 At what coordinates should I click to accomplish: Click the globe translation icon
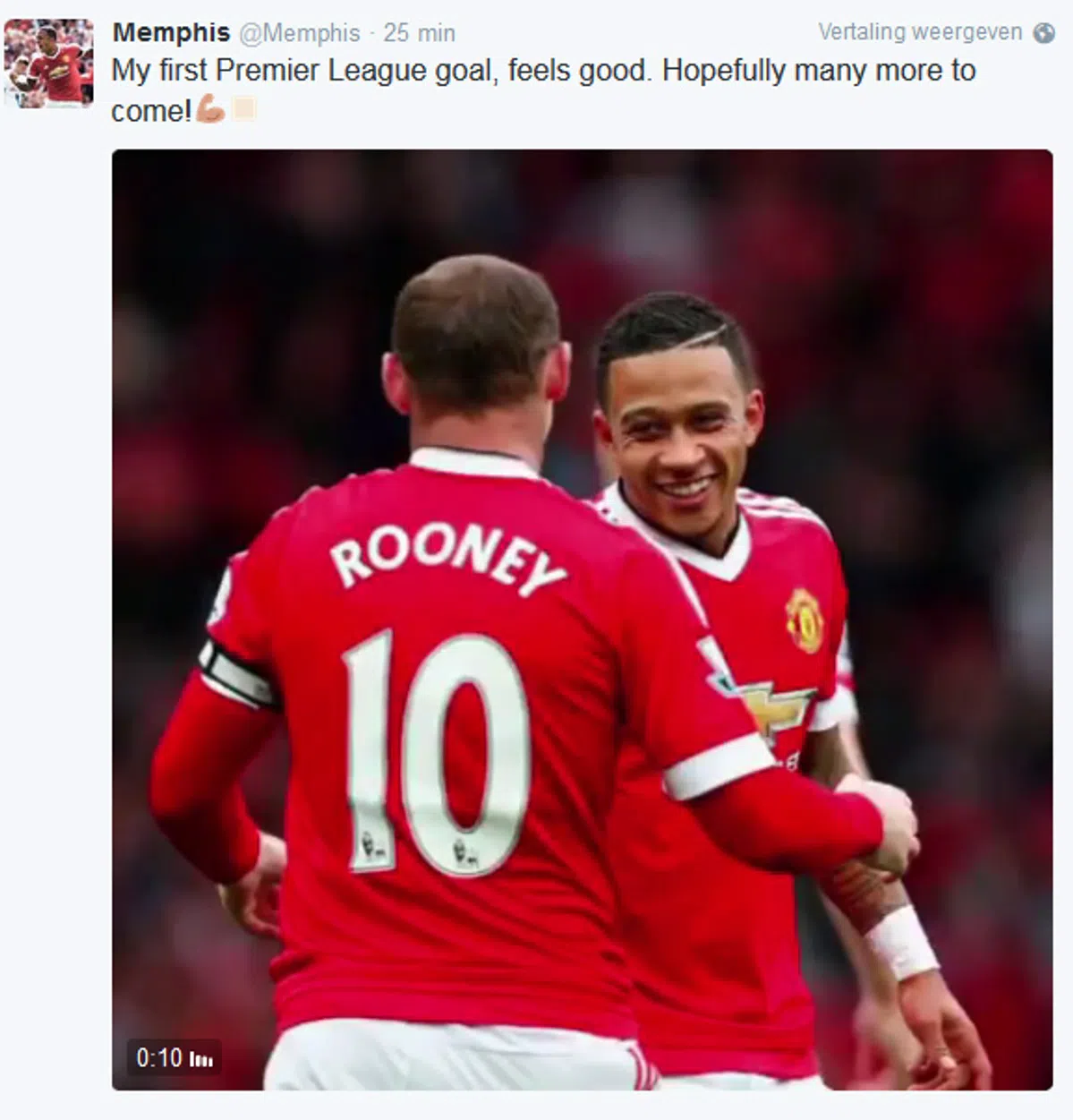point(1043,33)
